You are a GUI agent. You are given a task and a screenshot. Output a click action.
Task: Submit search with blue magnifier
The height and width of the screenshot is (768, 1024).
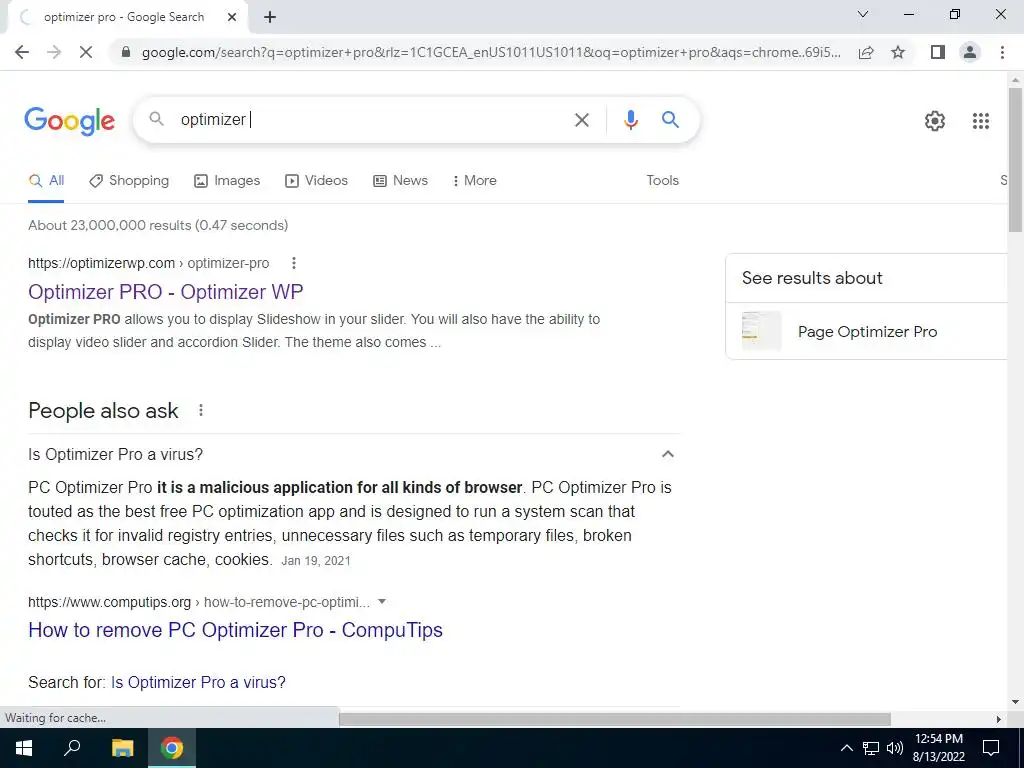point(670,119)
